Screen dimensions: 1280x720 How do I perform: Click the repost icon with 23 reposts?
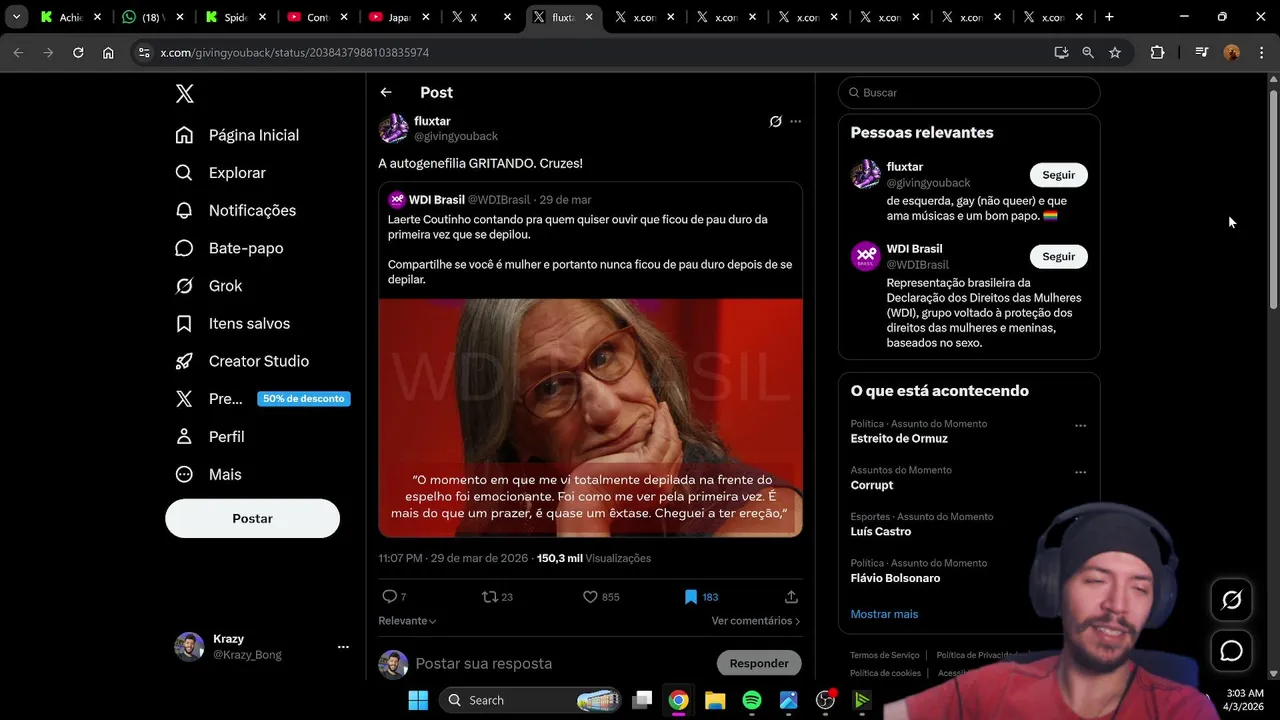(x=497, y=597)
